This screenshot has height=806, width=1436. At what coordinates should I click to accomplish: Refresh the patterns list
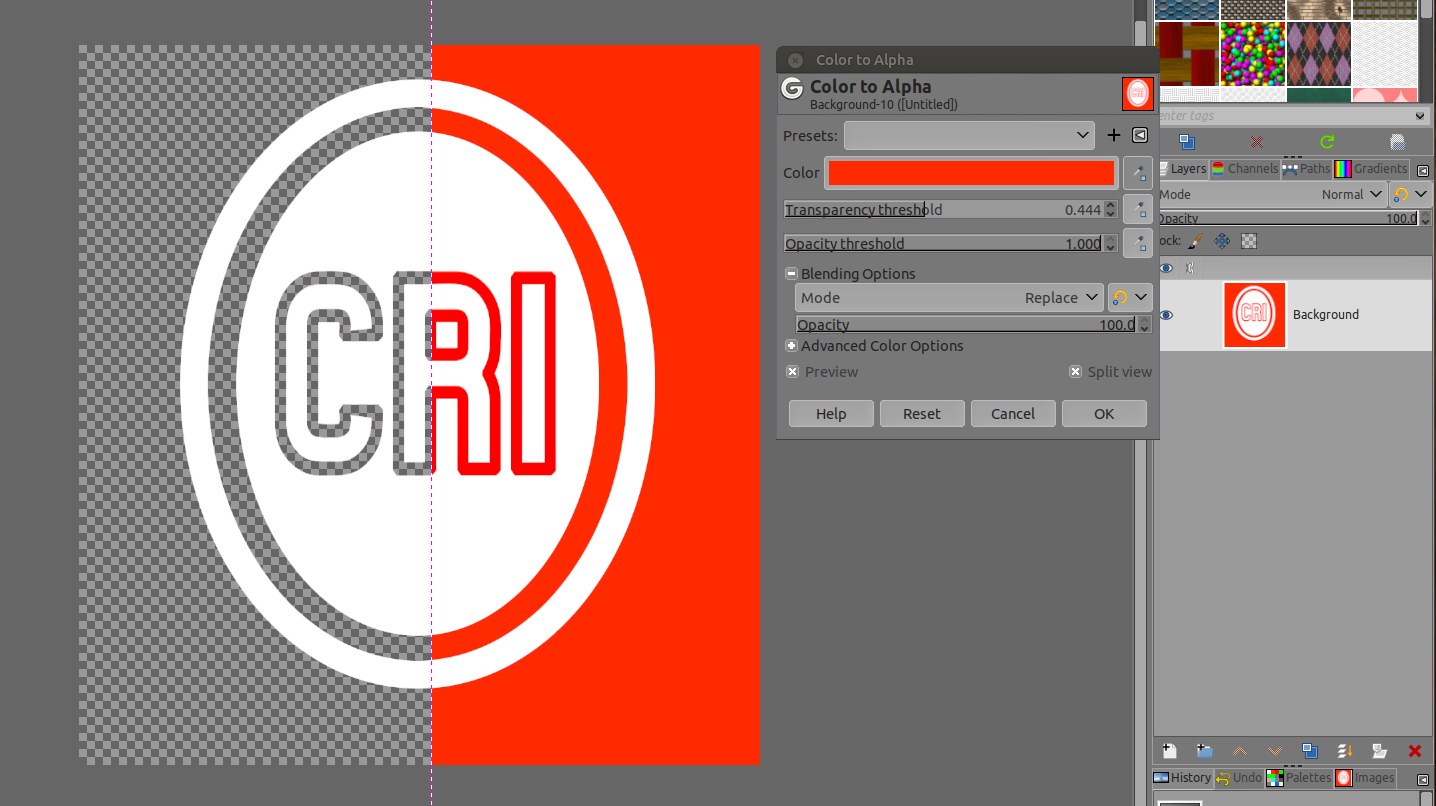click(1327, 142)
